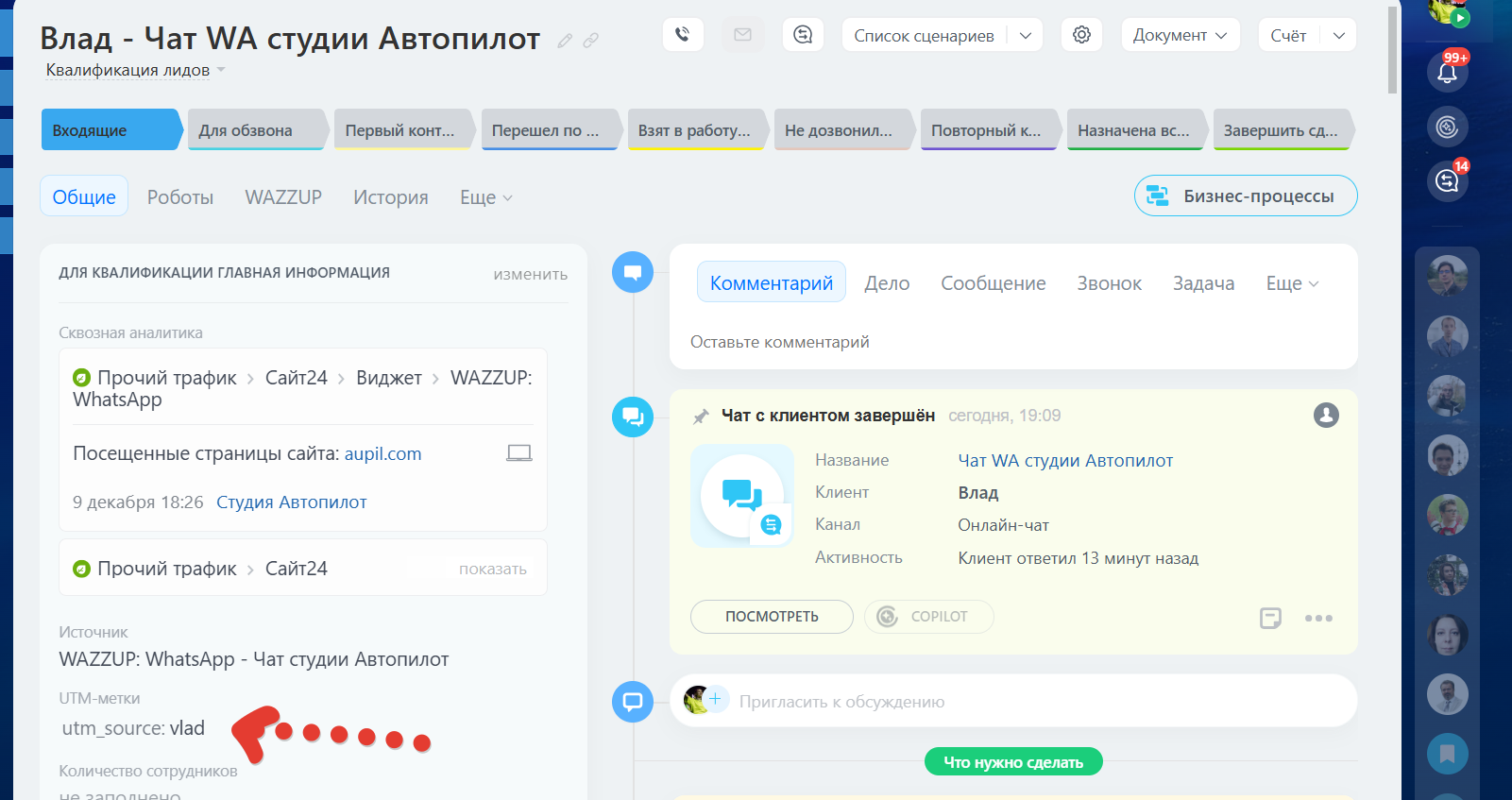Click the pin icon on chat entry

[701, 417]
